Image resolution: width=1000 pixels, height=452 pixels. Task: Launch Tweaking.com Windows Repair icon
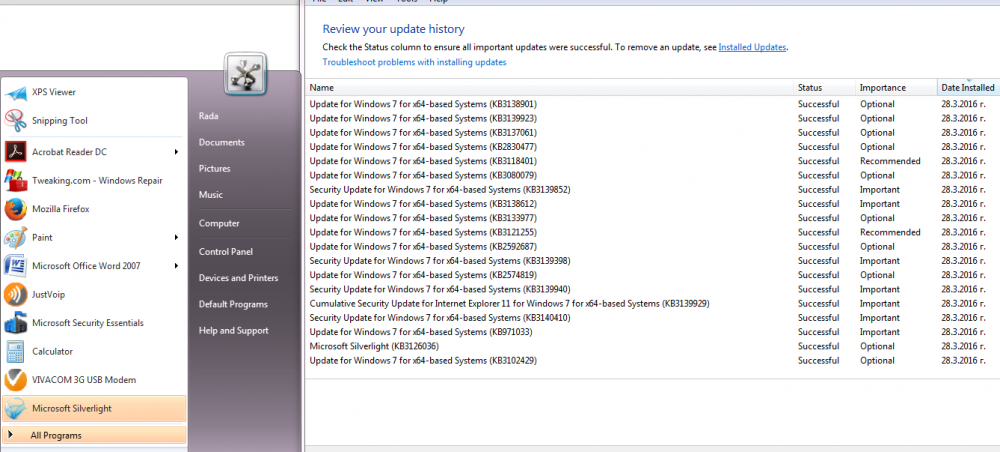pos(15,180)
